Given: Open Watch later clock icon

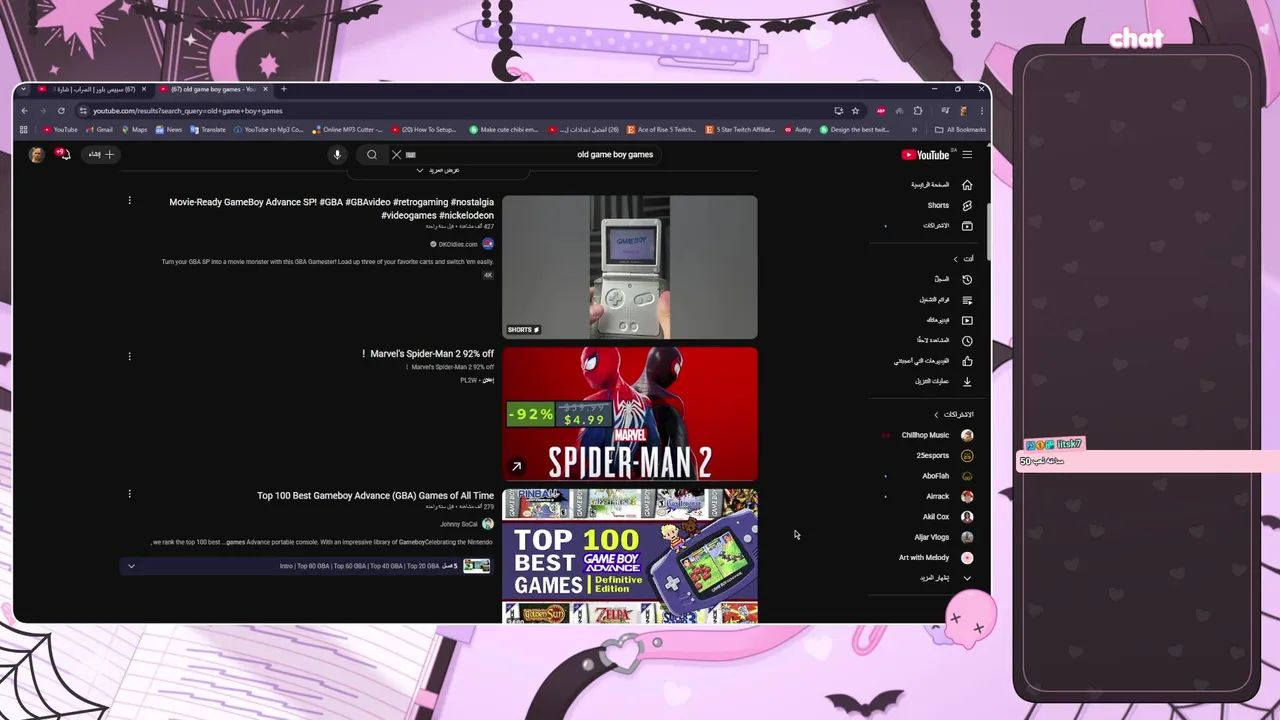Looking at the screenshot, I should (x=967, y=341).
